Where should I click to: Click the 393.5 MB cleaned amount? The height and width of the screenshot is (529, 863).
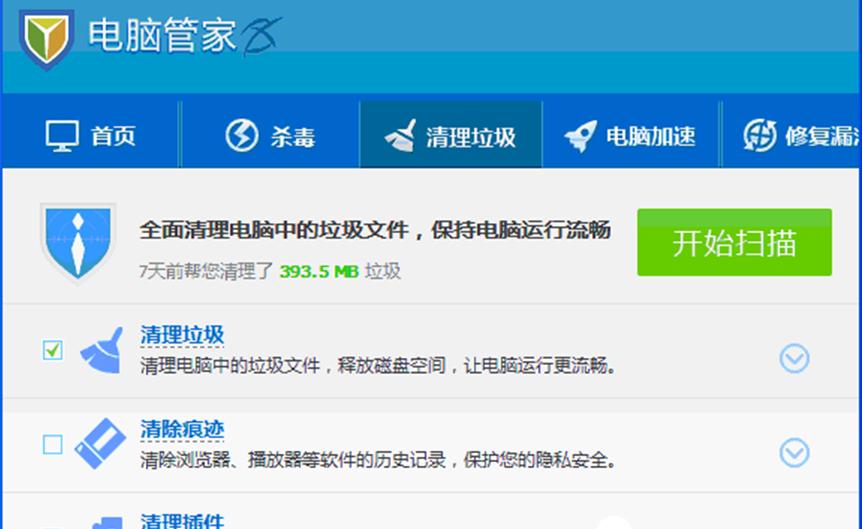(319, 271)
